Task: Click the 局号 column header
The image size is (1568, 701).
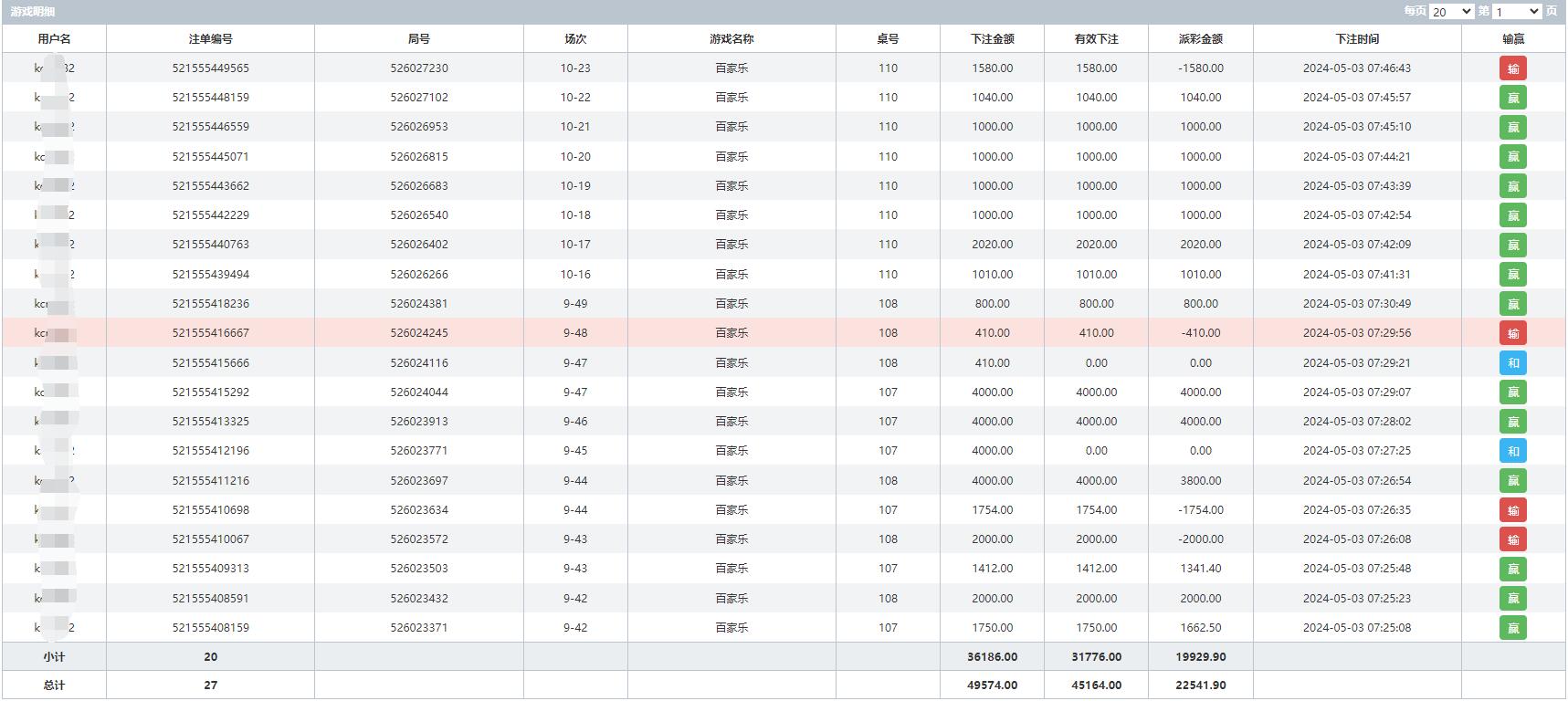Action: tap(419, 39)
